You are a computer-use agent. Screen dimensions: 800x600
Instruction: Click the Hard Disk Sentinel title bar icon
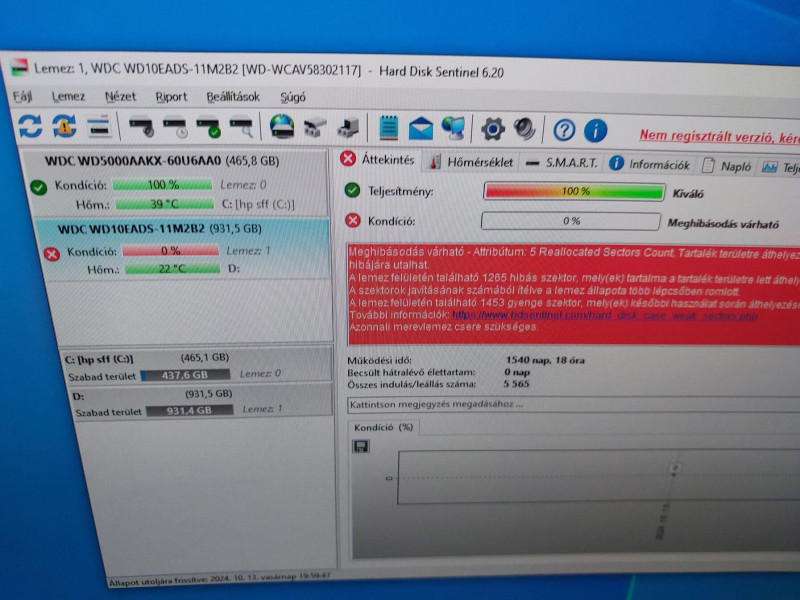coord(19,68)
